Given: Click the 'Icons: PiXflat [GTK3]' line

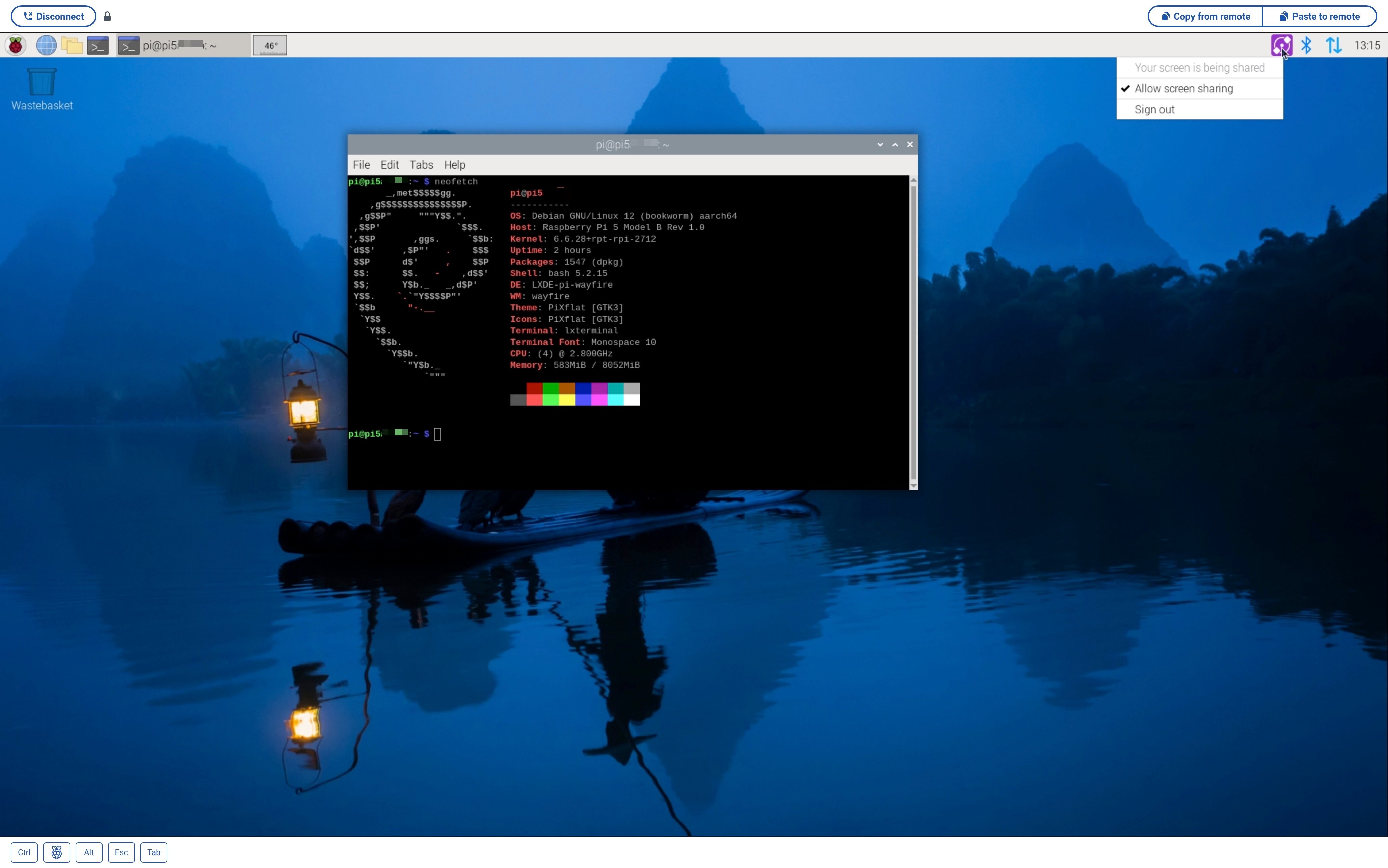Looking at the screenshot, I should (x=566, y=319).
